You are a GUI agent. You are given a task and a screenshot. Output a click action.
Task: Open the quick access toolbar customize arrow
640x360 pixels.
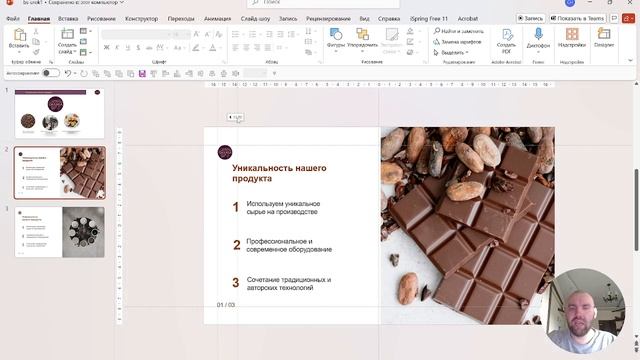274,73
